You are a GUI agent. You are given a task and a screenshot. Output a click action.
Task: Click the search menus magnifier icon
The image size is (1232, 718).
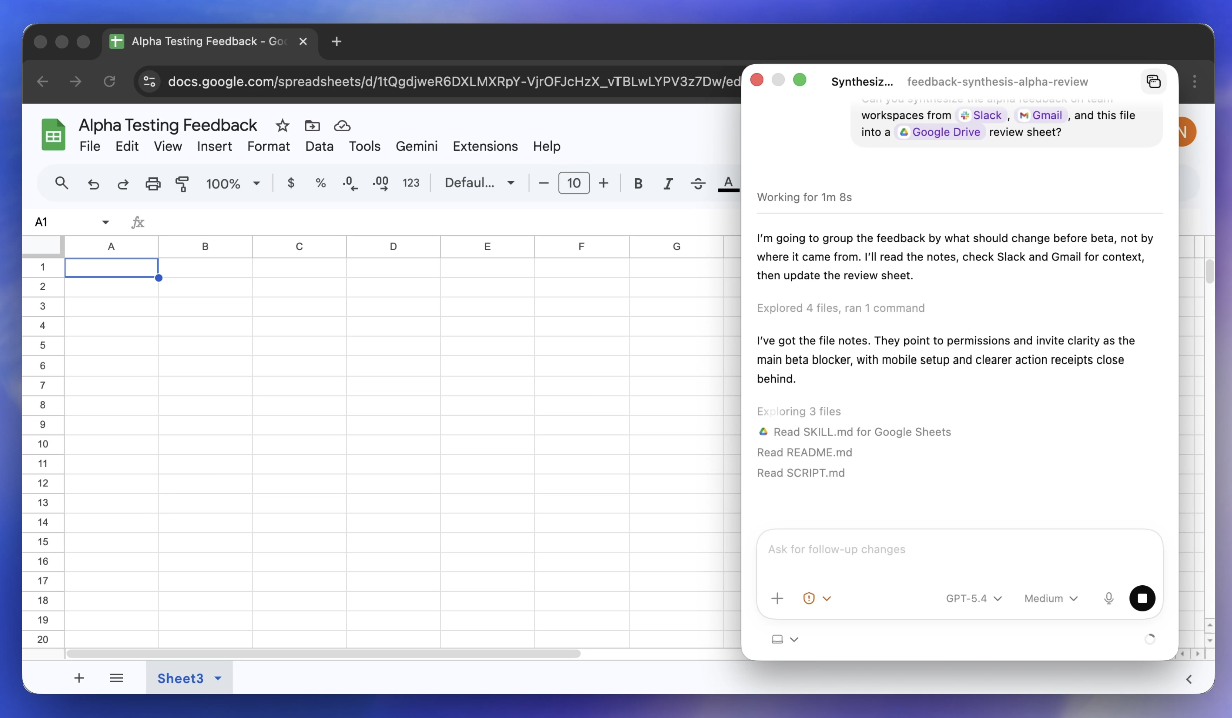pos(62,183)
